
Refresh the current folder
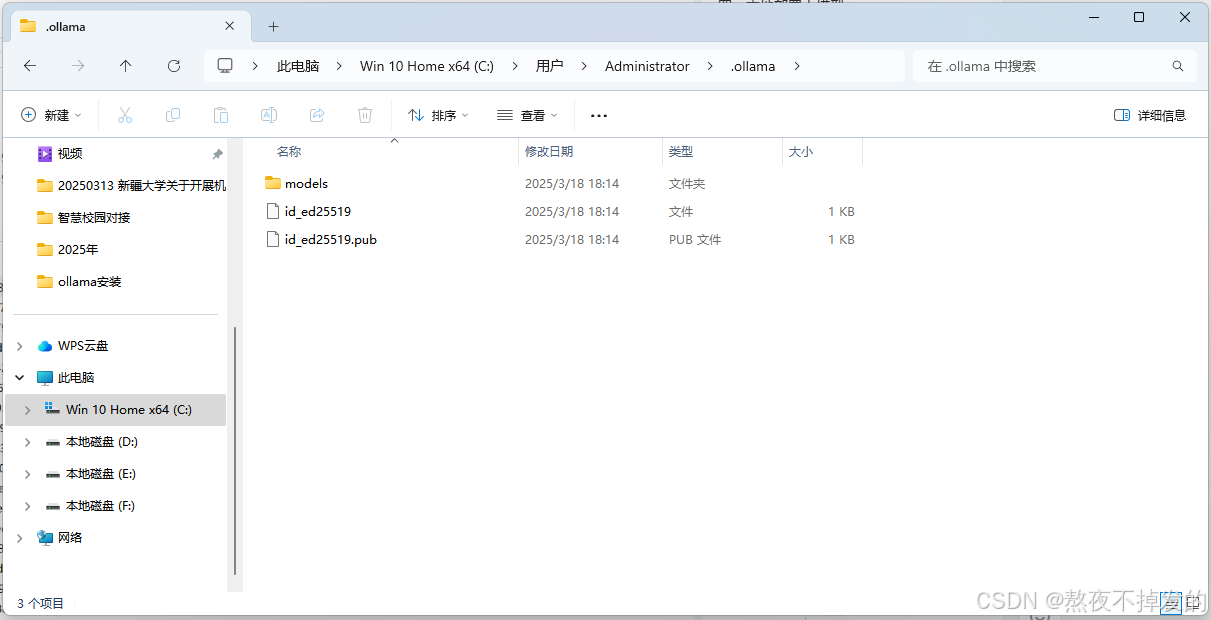click(174, 66)
